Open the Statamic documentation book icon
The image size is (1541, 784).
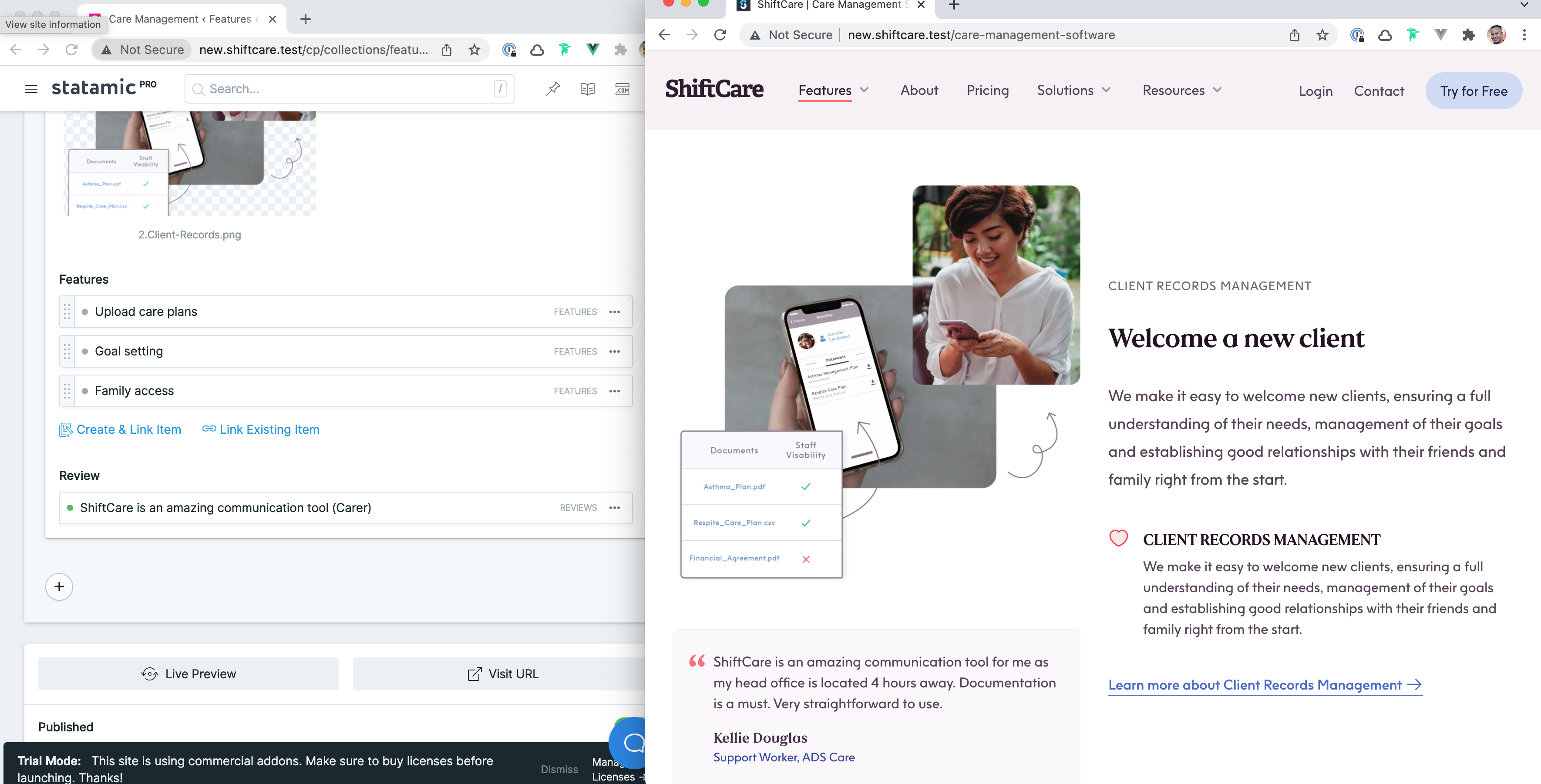(587, 88)
